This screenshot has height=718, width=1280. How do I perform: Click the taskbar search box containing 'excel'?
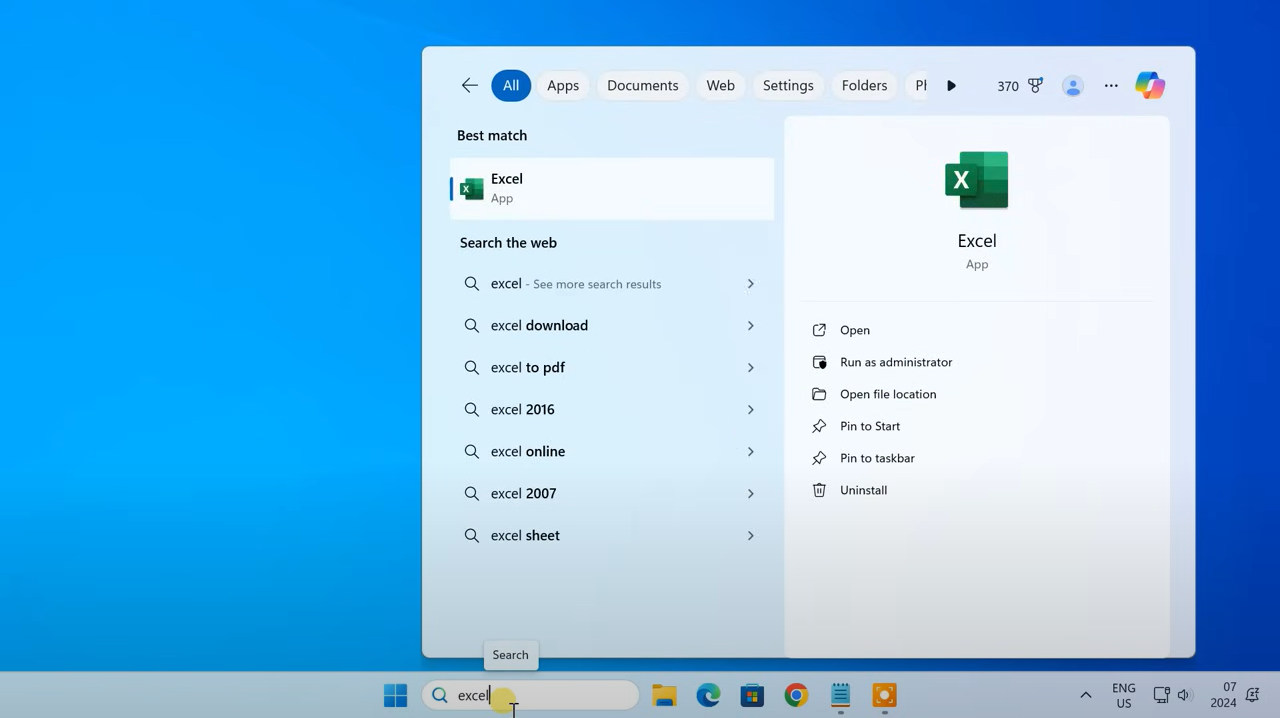531,696
